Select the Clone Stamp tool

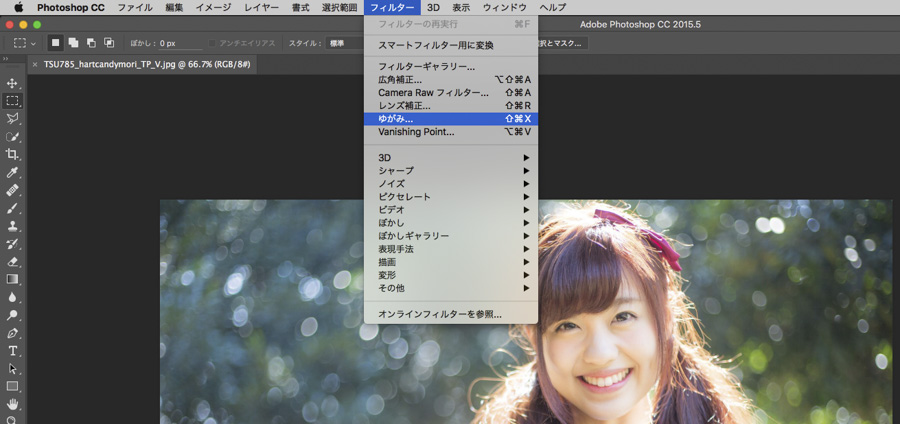click(12, 225)
